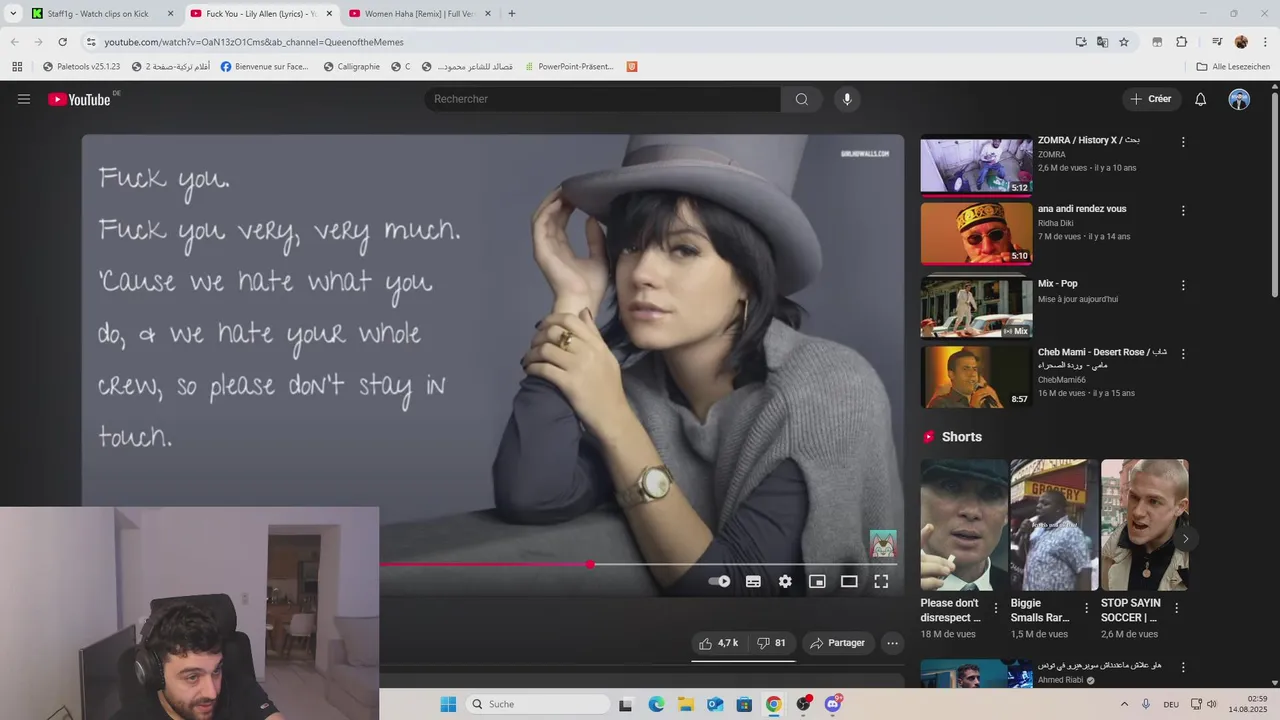Screen dimensions: 1280x720
Task: Translate this page icon in address bar
Action: point(1102,42)
